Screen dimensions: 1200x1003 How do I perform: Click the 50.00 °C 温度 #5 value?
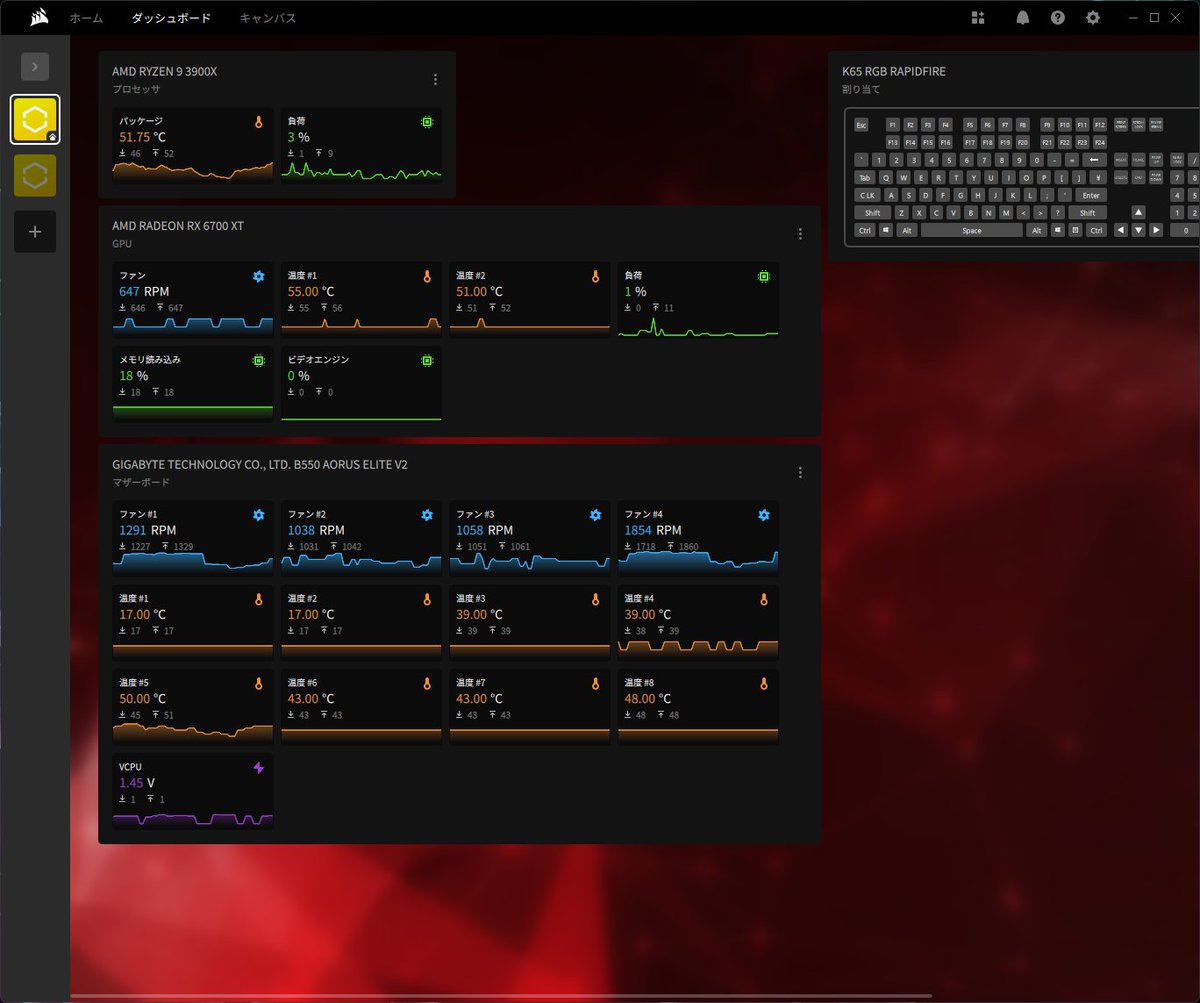coord(142,699)
